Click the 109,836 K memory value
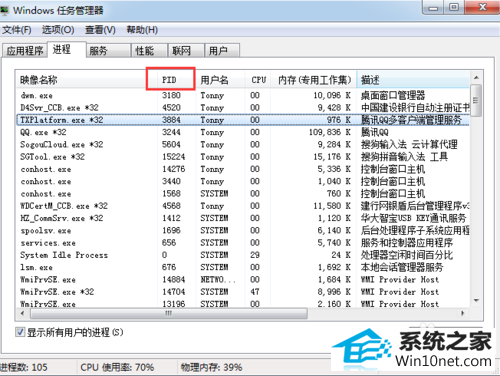The height and width of the screenshot is (376, 500). pos(330,132)
